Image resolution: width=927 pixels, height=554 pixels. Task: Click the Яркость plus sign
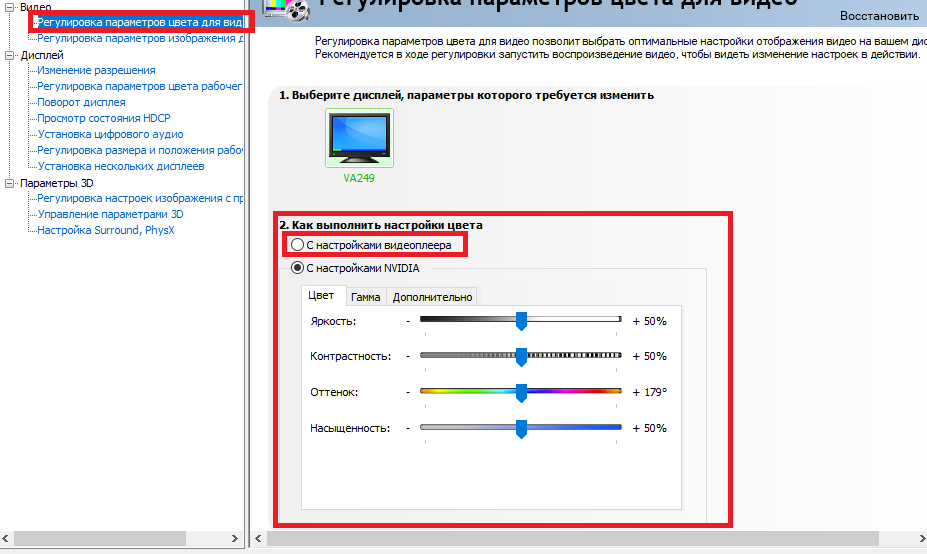(x=636, y=322)
